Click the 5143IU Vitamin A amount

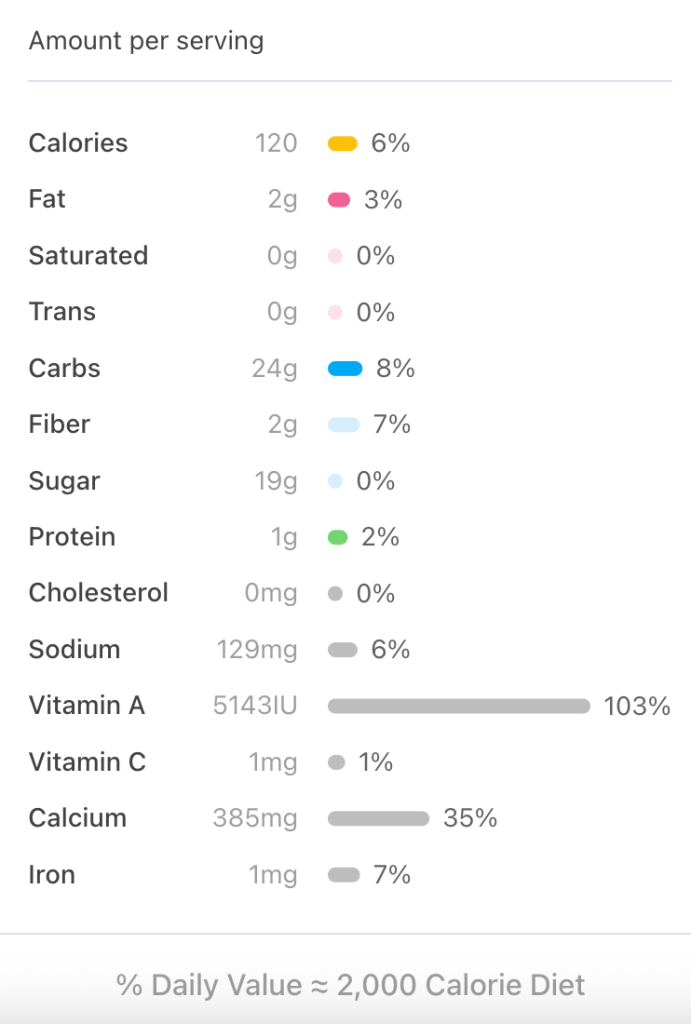255,706
